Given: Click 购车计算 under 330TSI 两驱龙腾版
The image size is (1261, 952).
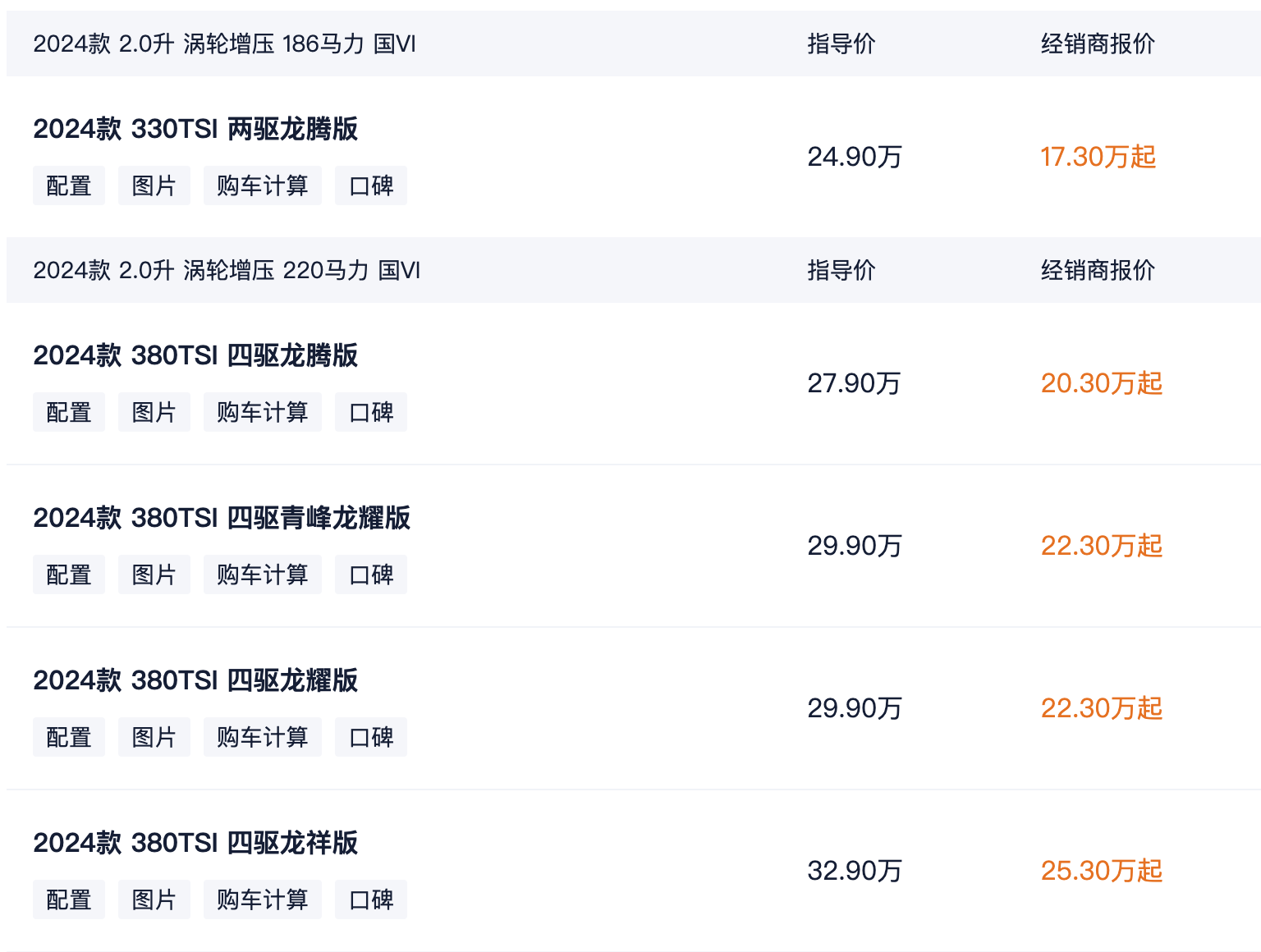Looking at the screenshot, I should pyautogui.click(x=263, y=185).
